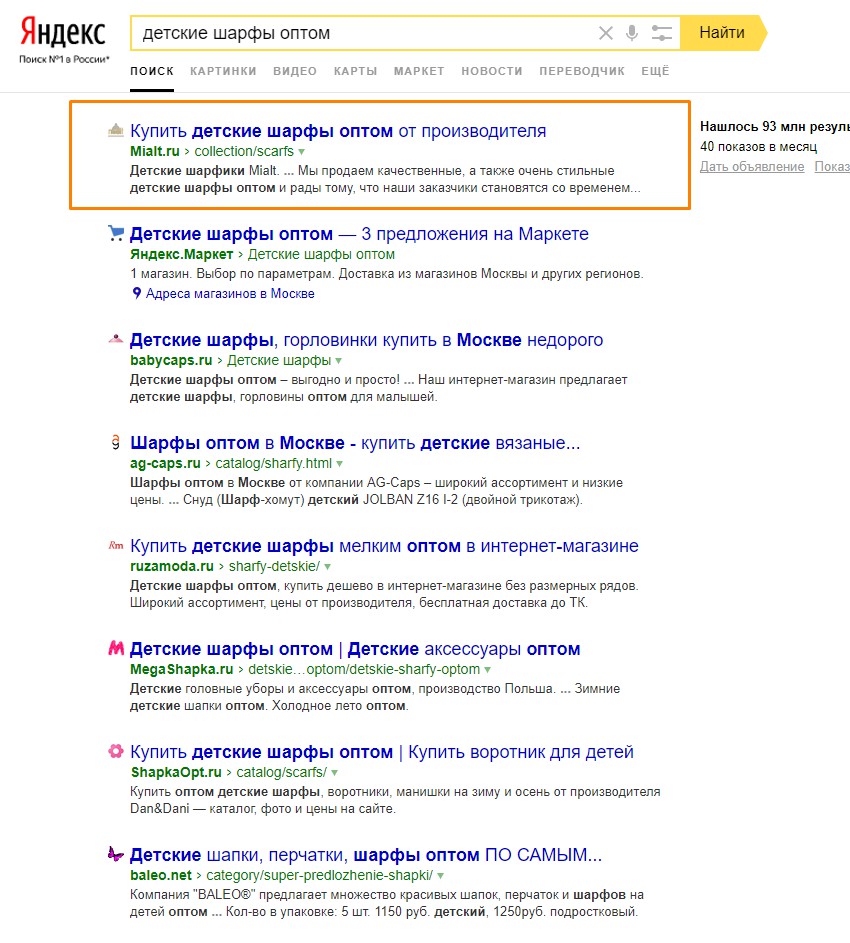Expand the ruzamoda.ru result dropdown arrow
This screenshot has height=943, width=850.
[328, 567]
